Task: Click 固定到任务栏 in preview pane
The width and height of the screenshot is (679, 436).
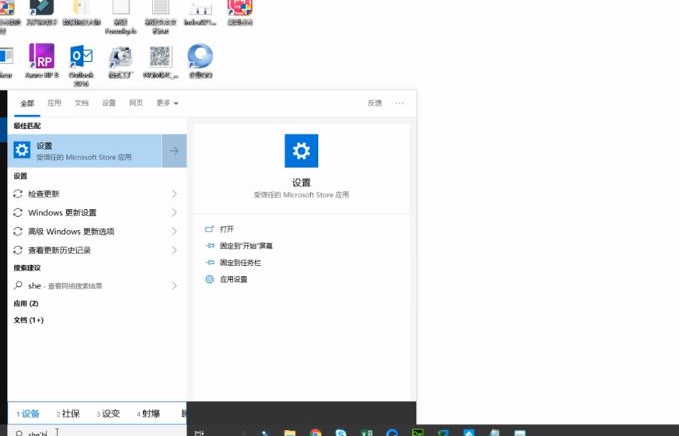Action: click(239, 262)
